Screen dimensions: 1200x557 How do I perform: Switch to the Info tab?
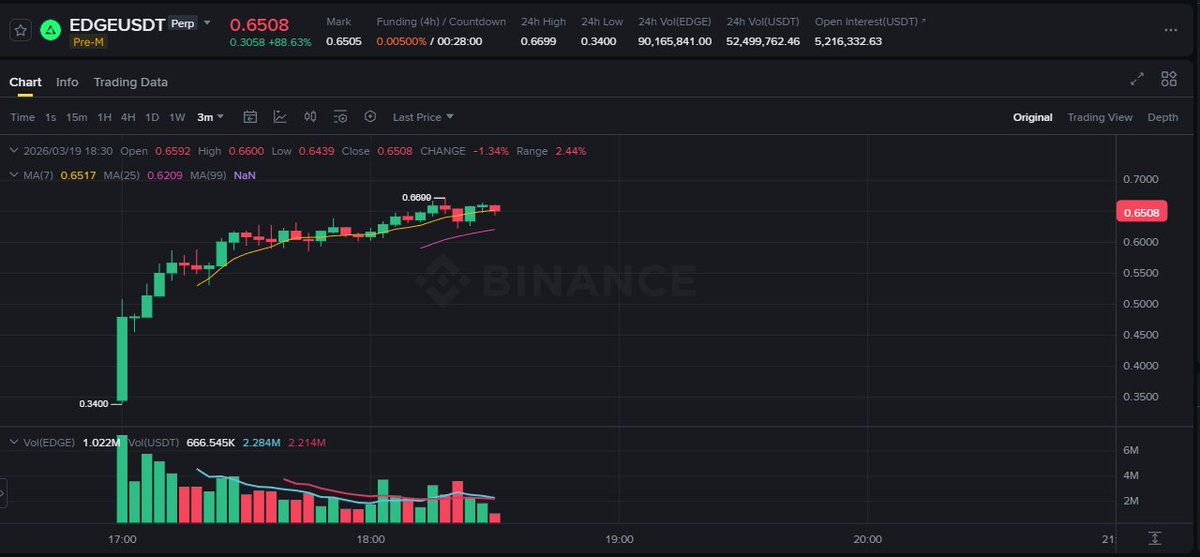(x=67, y=82)
